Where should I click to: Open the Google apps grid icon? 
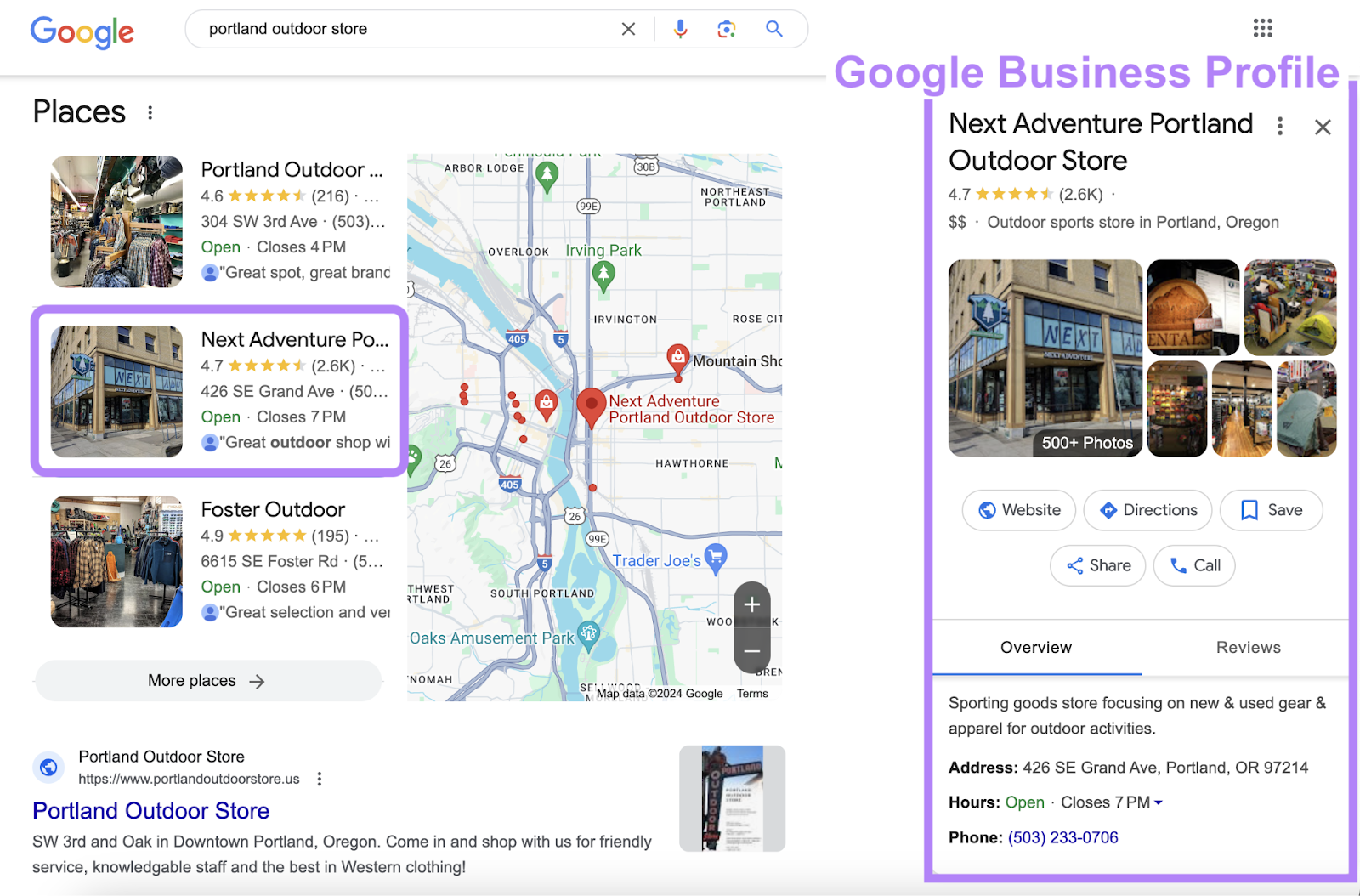(1262, 28)
